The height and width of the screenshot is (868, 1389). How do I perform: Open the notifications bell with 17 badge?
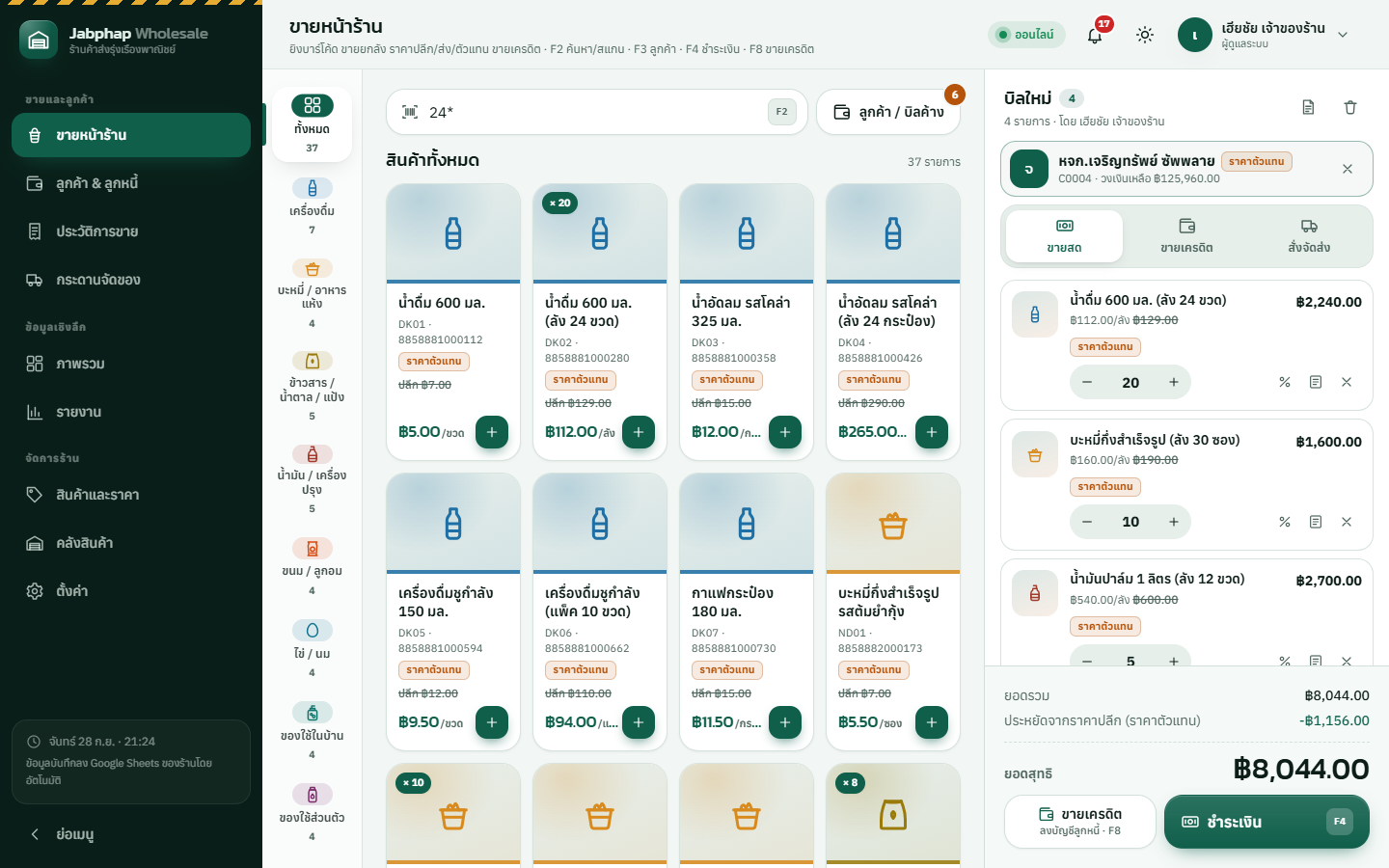[1095, 35]
